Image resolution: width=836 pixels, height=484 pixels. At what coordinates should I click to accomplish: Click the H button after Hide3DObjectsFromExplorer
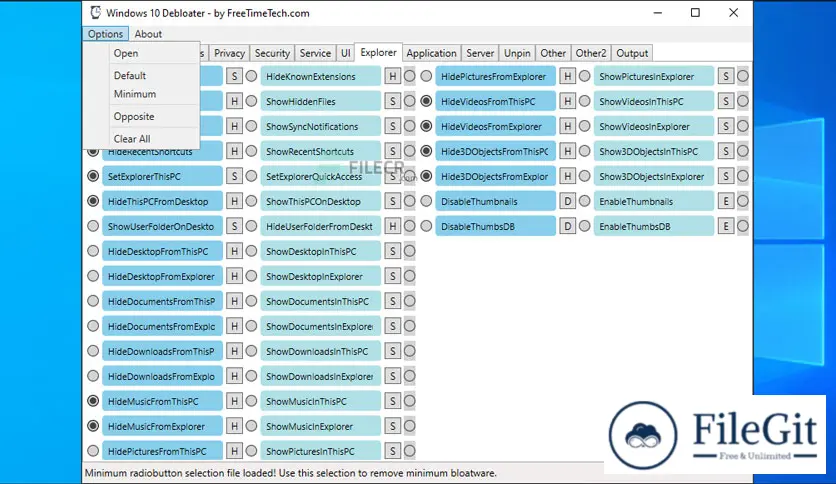click(567, 176)
